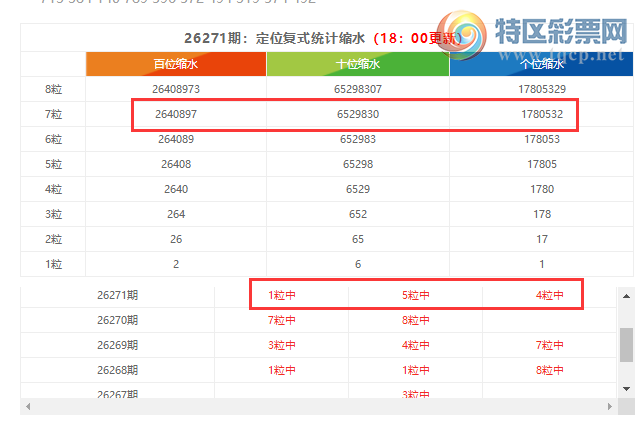Select the 十位缩水 column header
This screenshot has height=435, width=637.
pyautogui.click(x=358, y=64)
